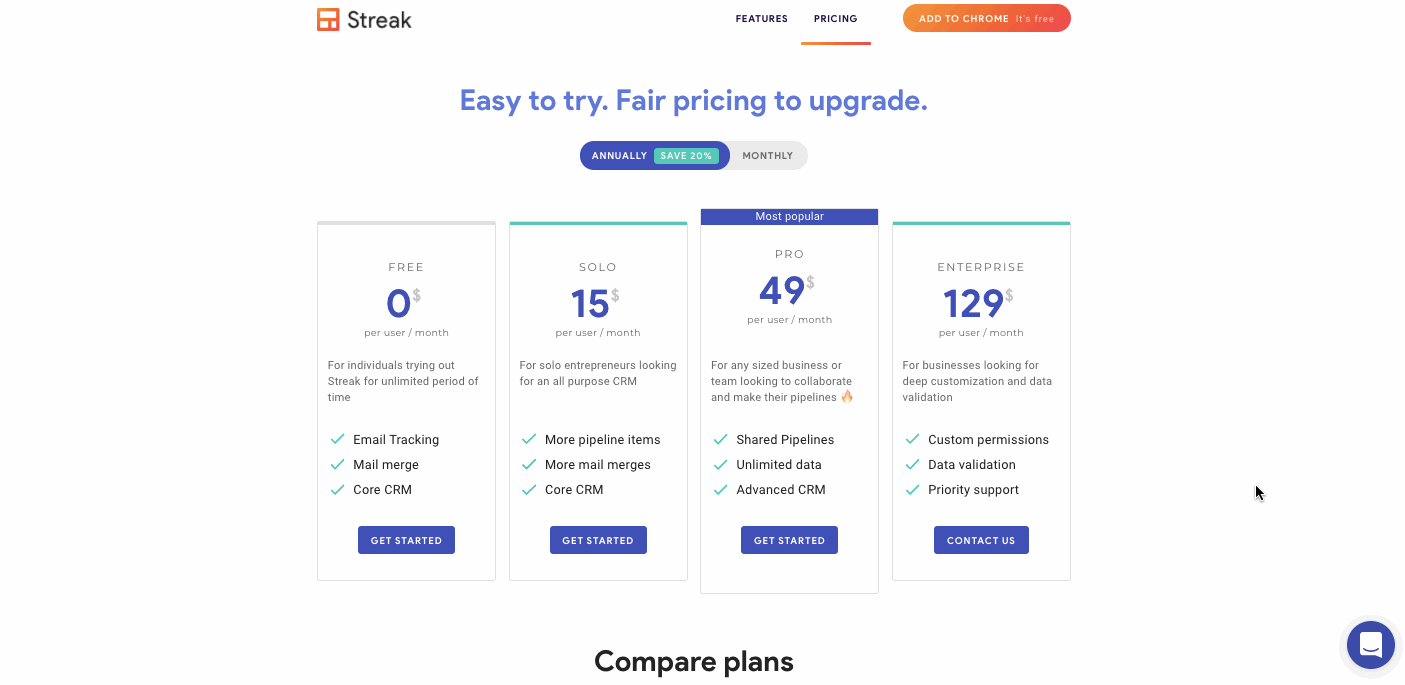Click the Save 20% badge
The image size is (1405, 685).
point(686,156)
